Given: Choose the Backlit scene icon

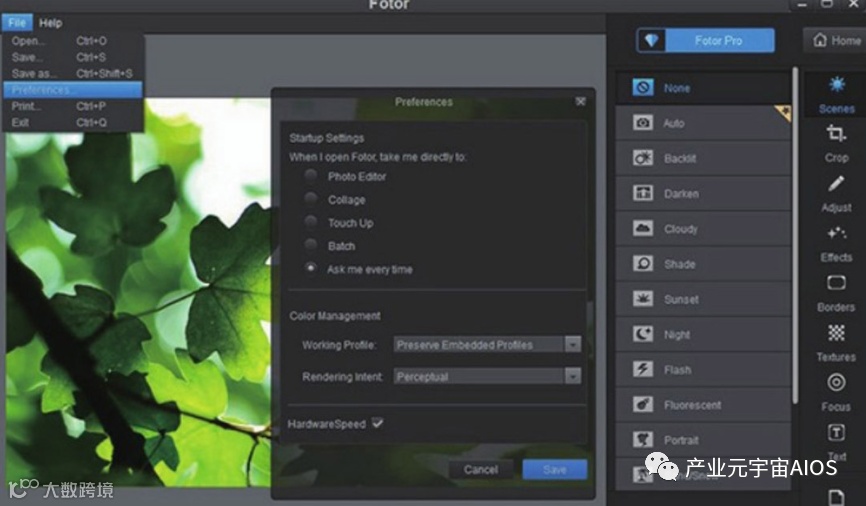Looking at the screenshot, I should [643, 158].
